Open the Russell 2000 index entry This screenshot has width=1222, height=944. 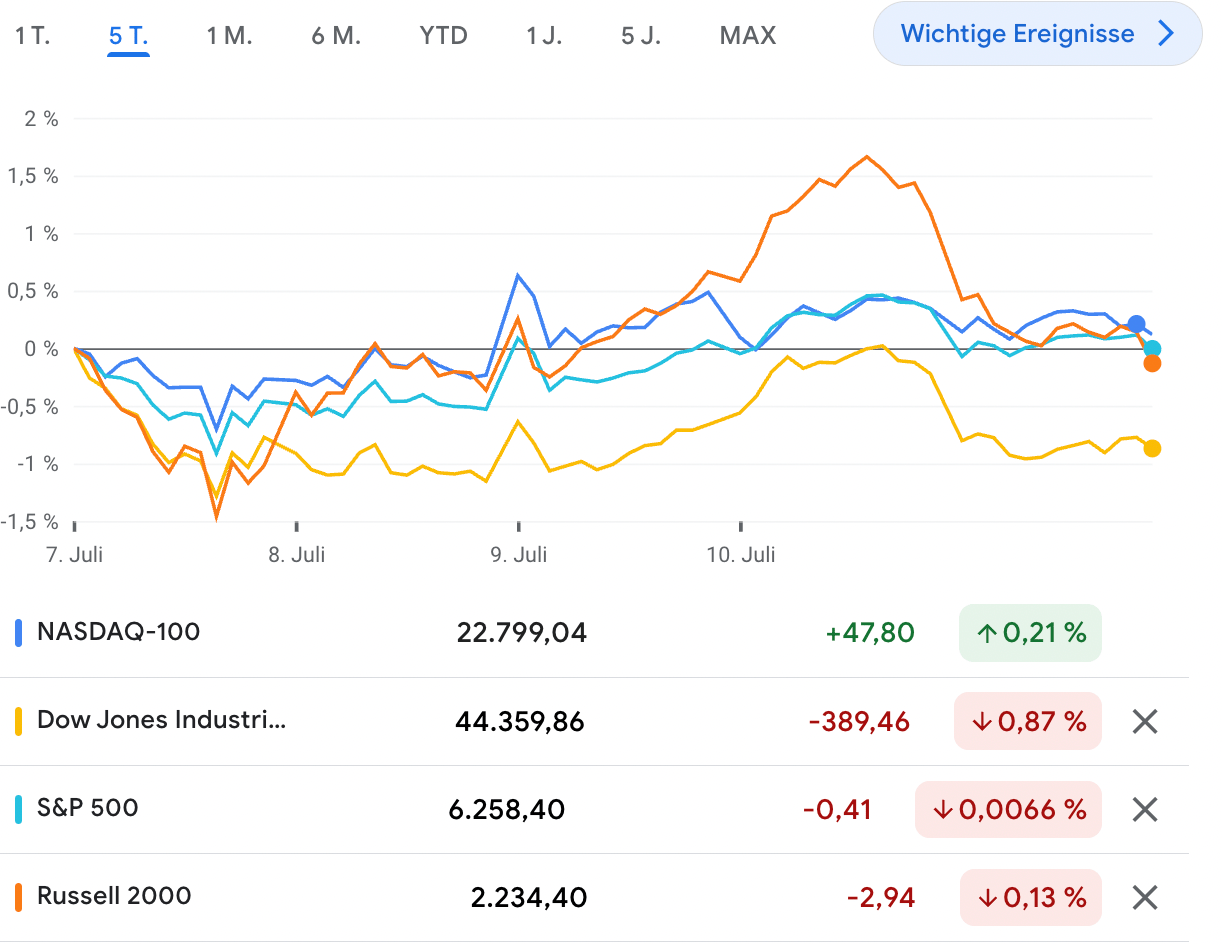(x=114, y=896)
